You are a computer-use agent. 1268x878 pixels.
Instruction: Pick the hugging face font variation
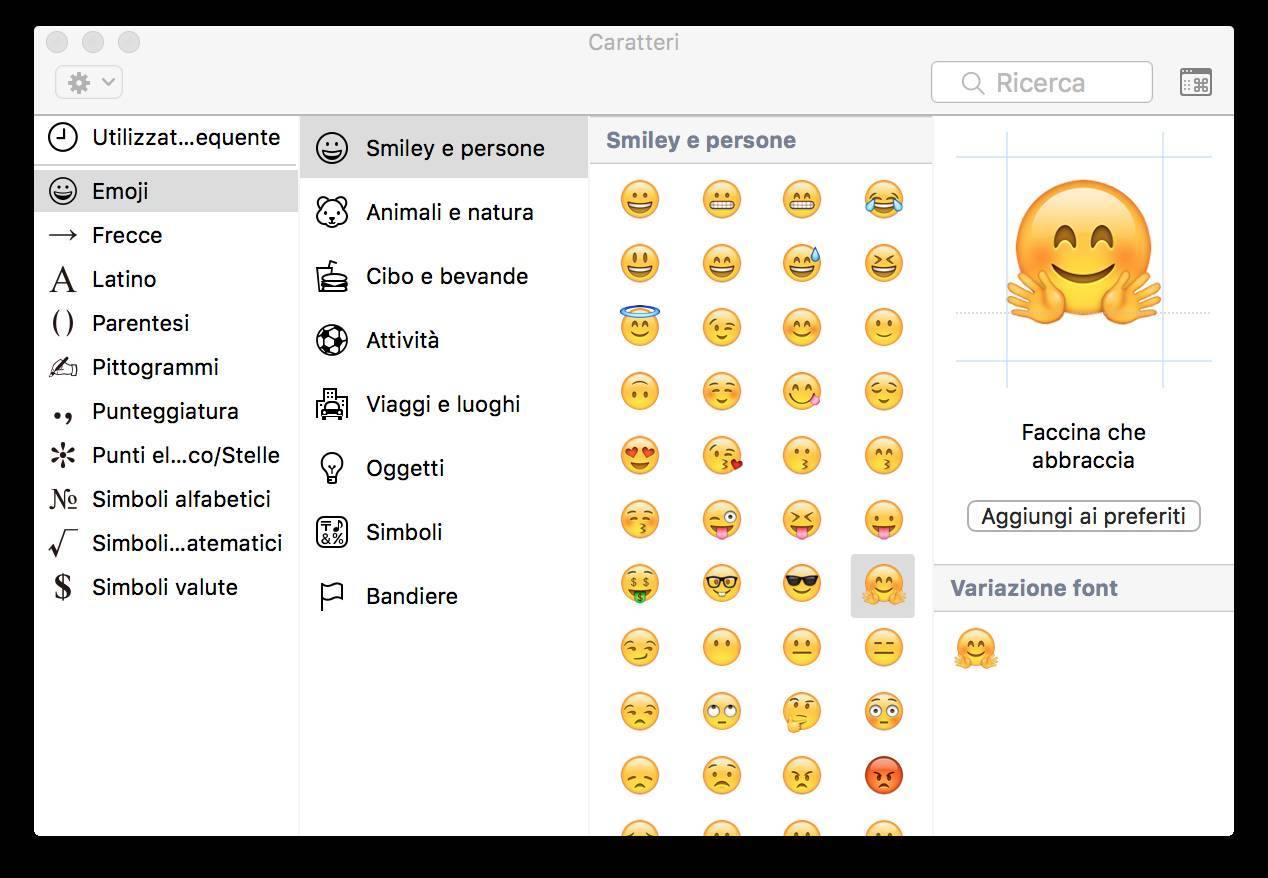[976, 648]
